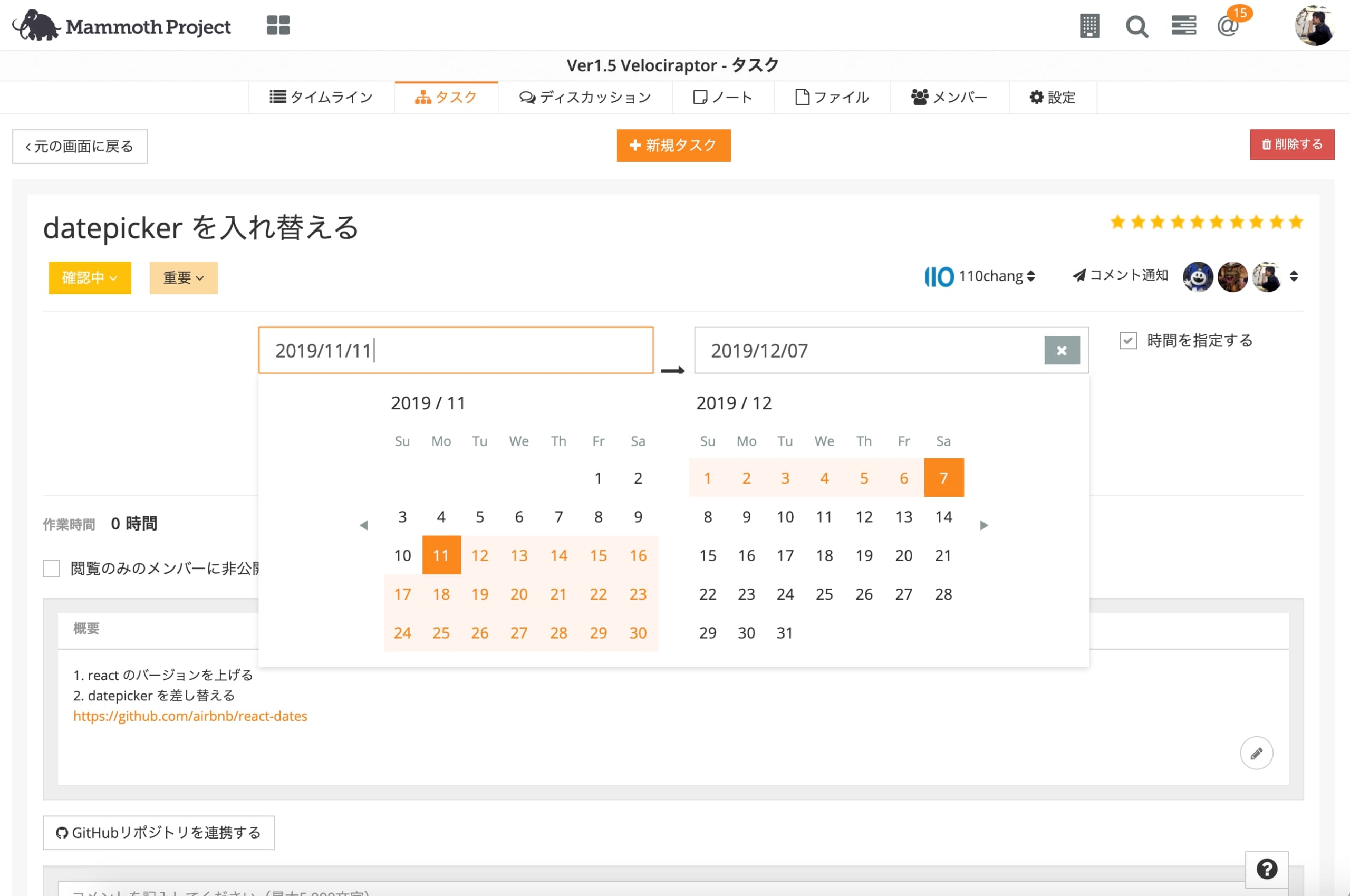Open search with magnifier icon
Image resolution: width=1350 pixels, height=896 pixels.
pos(1136,26)
